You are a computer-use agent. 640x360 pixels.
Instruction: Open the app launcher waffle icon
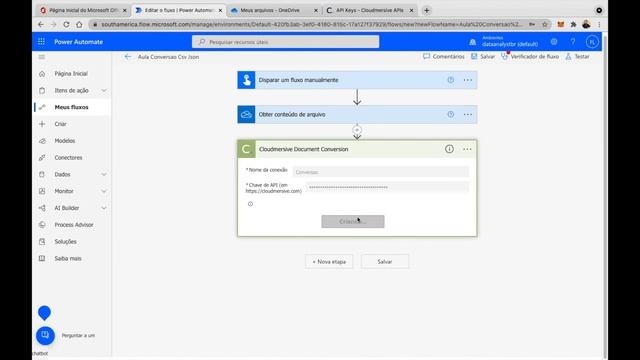41,42
